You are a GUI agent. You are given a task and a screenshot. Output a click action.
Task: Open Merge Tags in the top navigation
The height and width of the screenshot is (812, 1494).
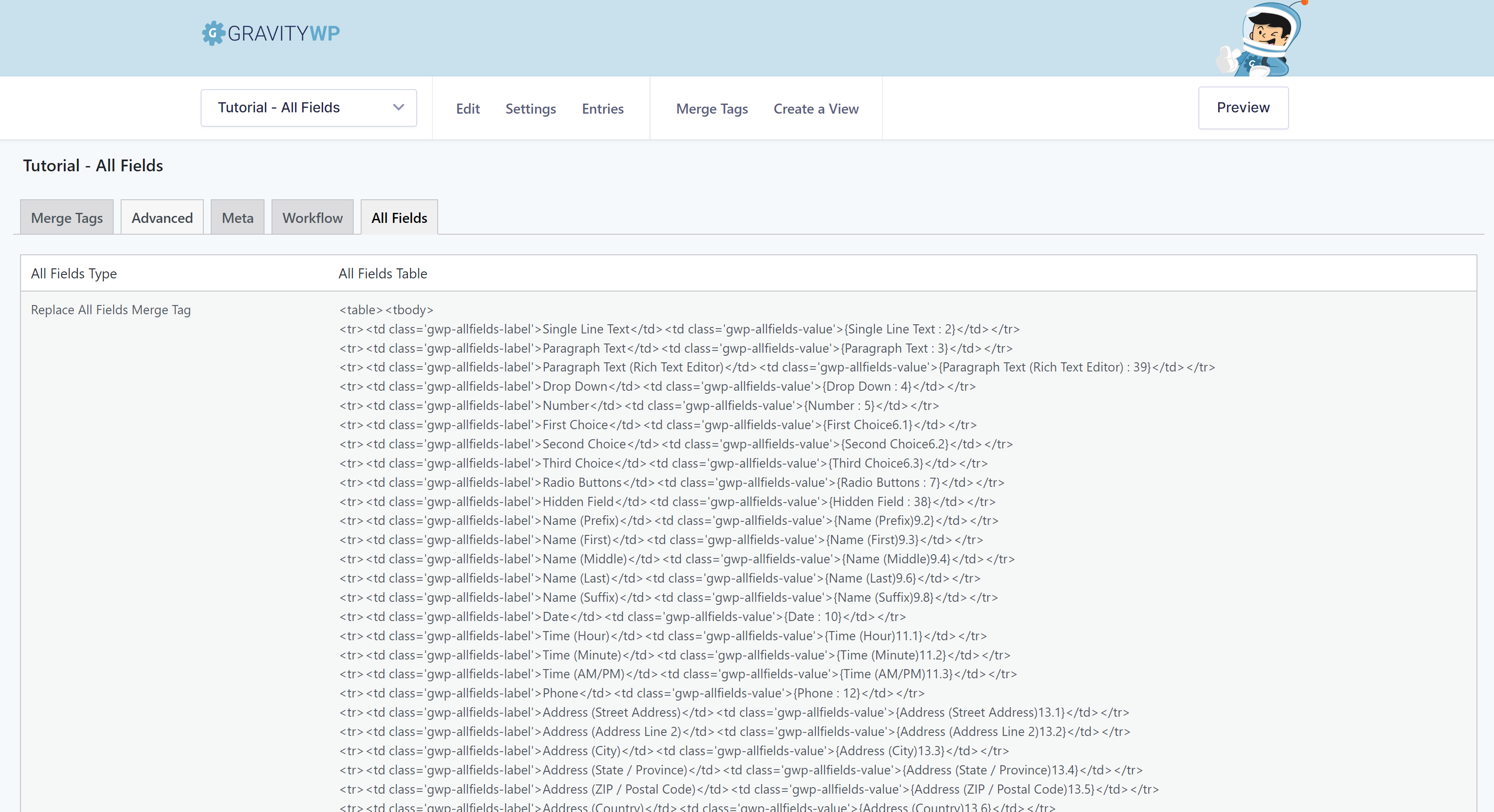click(x=712, y=109)
